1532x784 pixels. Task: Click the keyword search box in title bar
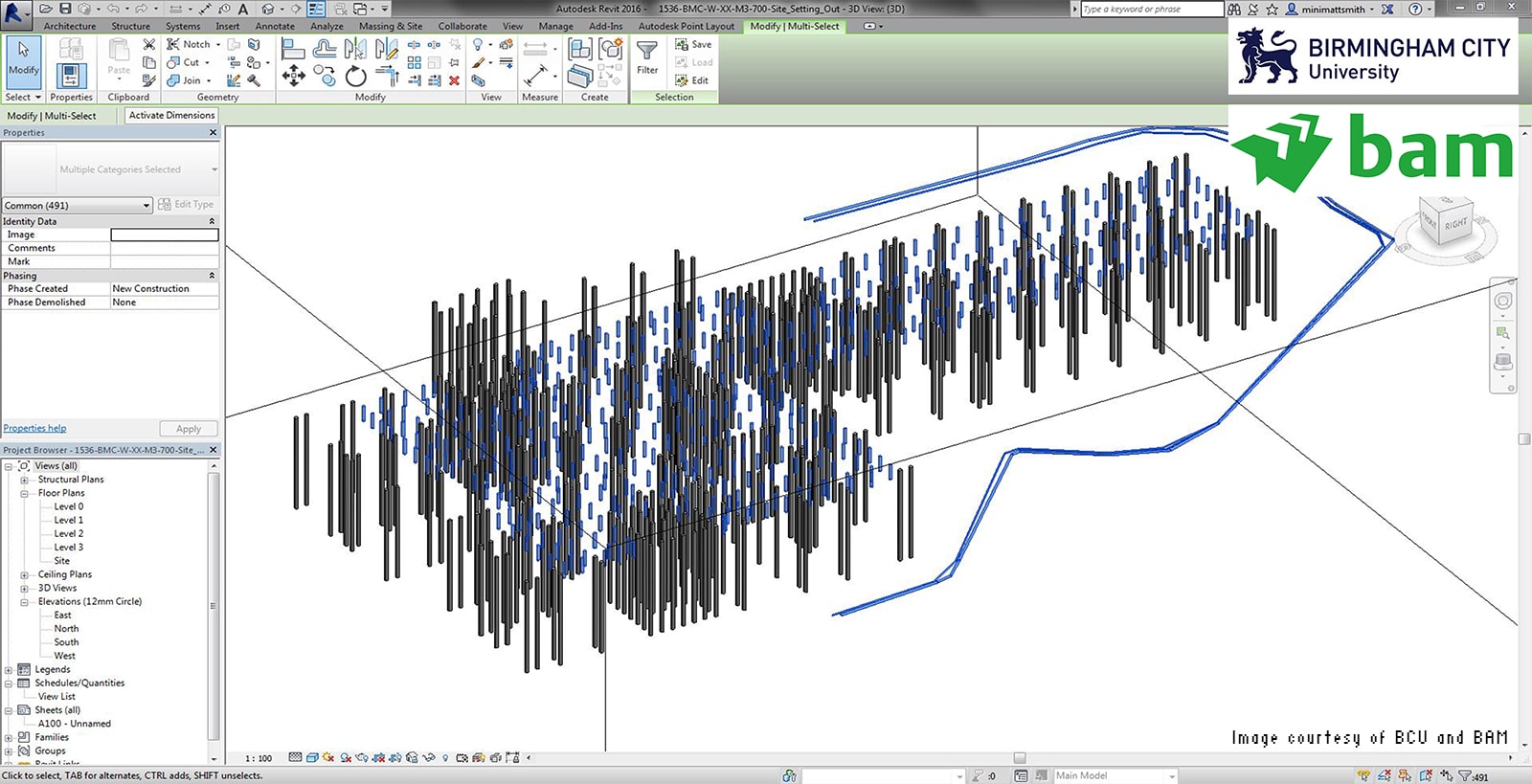pos(1152,9)
